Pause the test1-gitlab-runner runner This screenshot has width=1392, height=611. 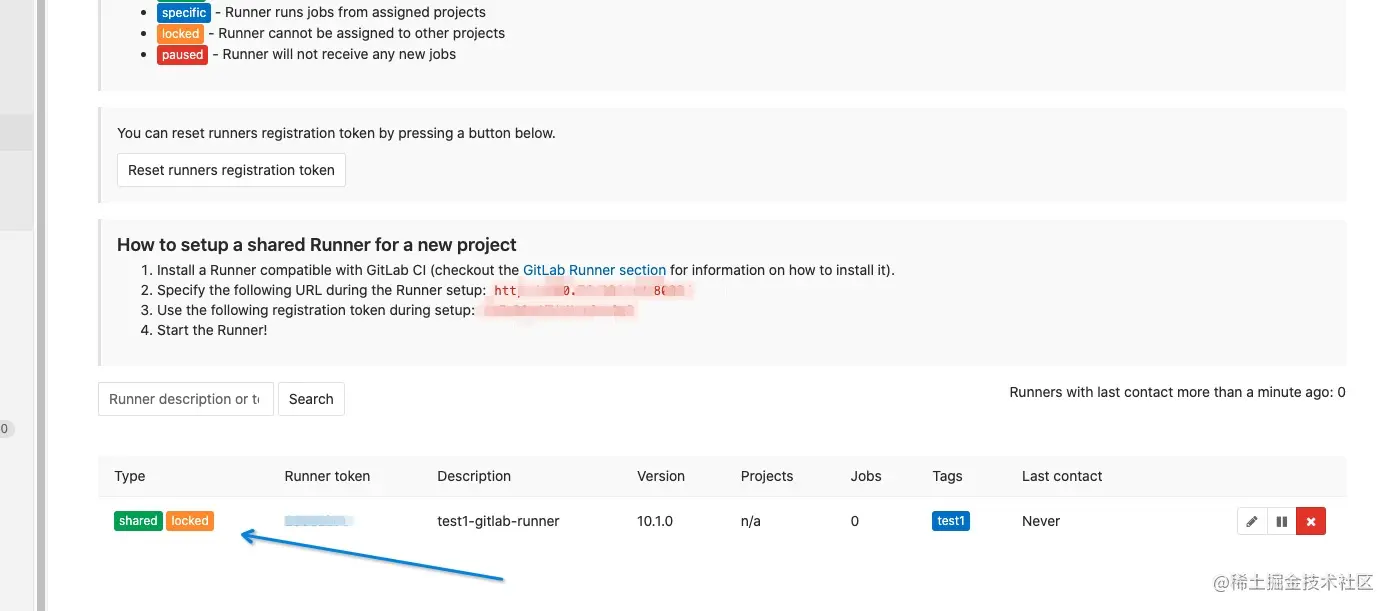1281,521
